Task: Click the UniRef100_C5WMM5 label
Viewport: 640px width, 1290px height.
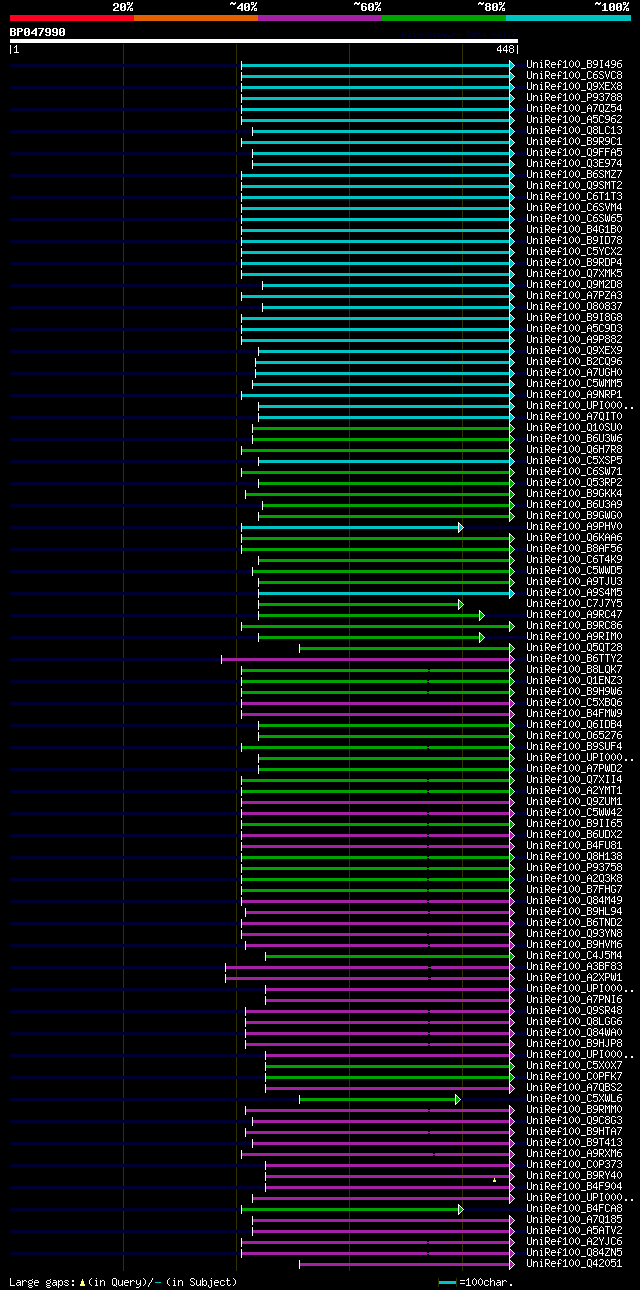Action: pos(574,383)
